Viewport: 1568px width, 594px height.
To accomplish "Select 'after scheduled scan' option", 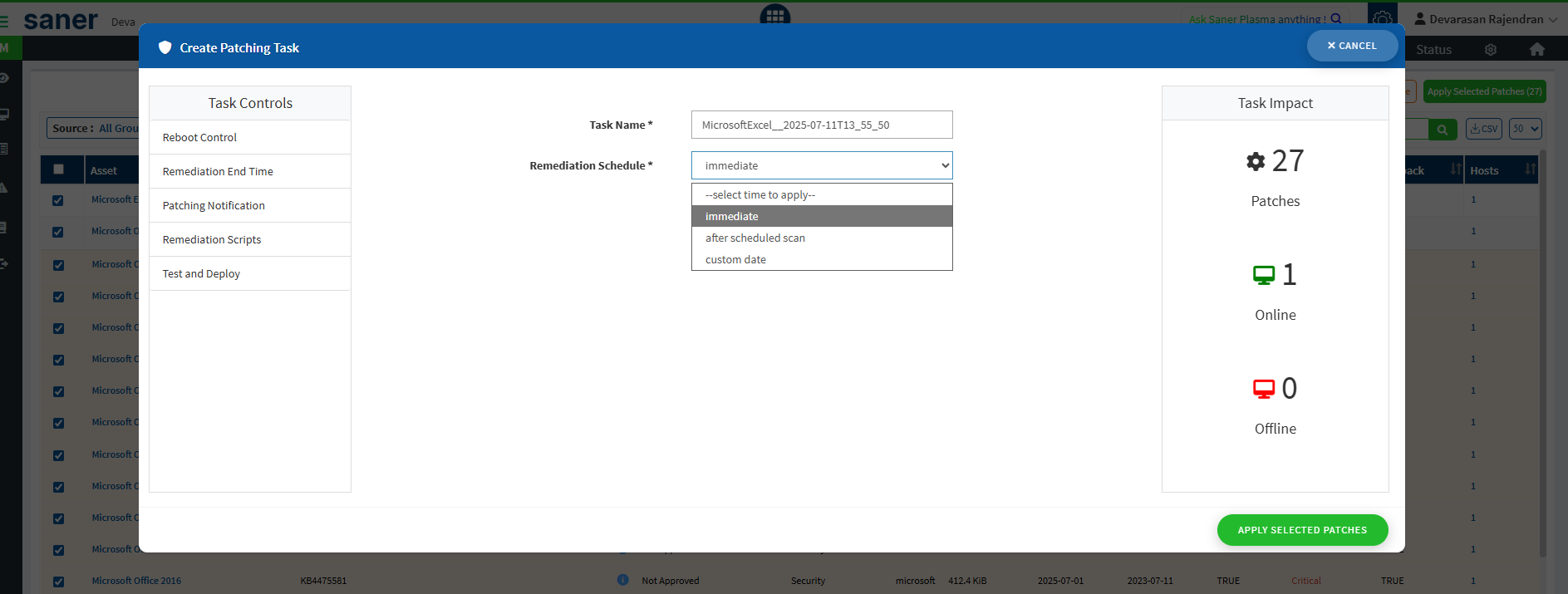I will 822,238.
